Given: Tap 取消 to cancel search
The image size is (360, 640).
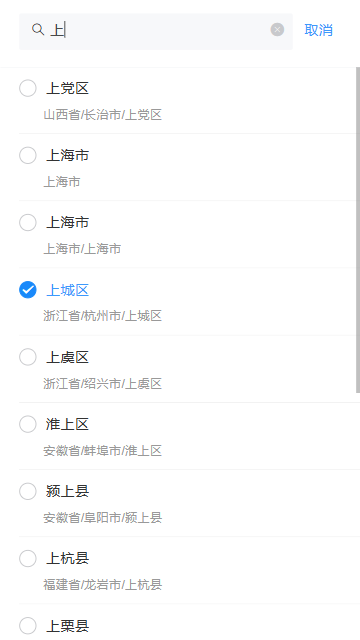Looking at the screenshot, I should point(318,30).
